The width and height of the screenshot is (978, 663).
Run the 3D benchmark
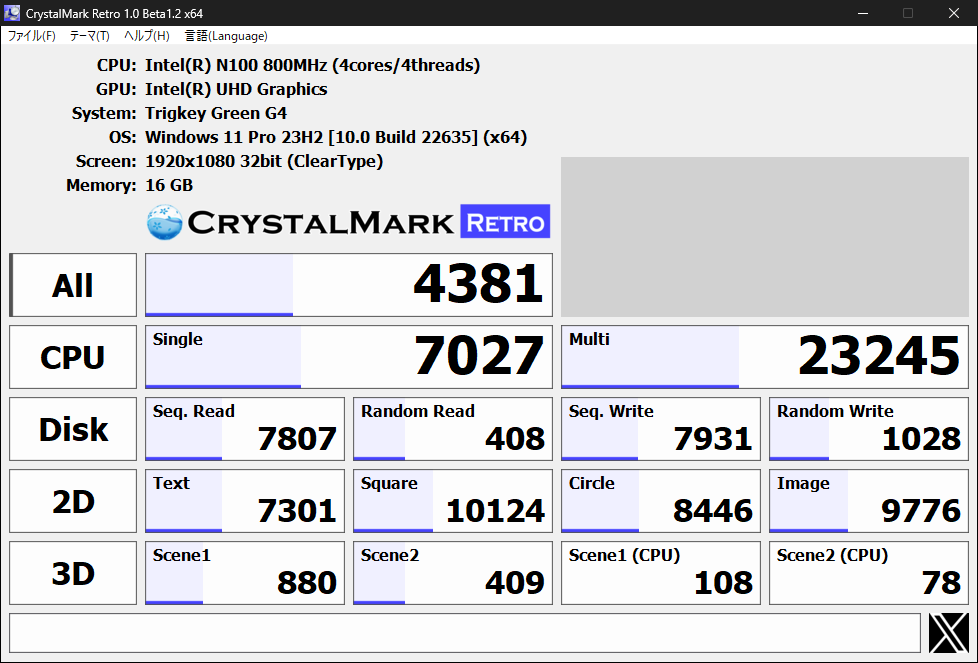(x=73, y=573)
